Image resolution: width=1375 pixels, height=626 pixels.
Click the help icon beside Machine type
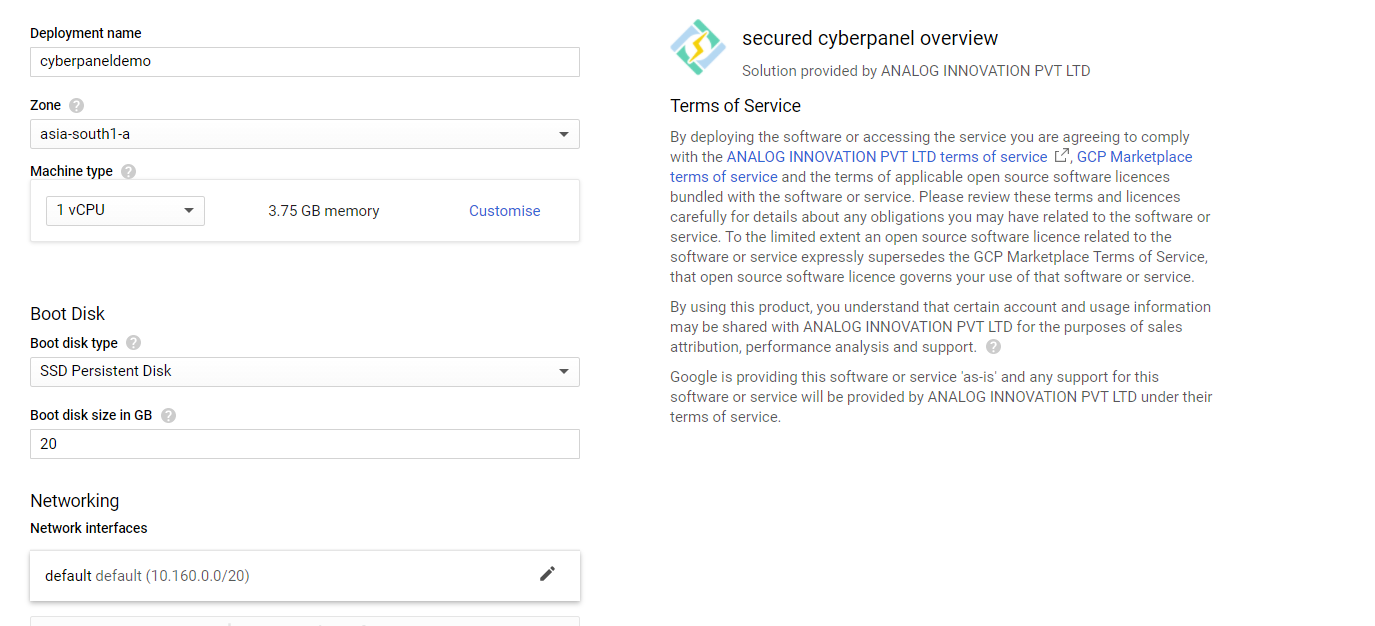[x=128, y=171]
